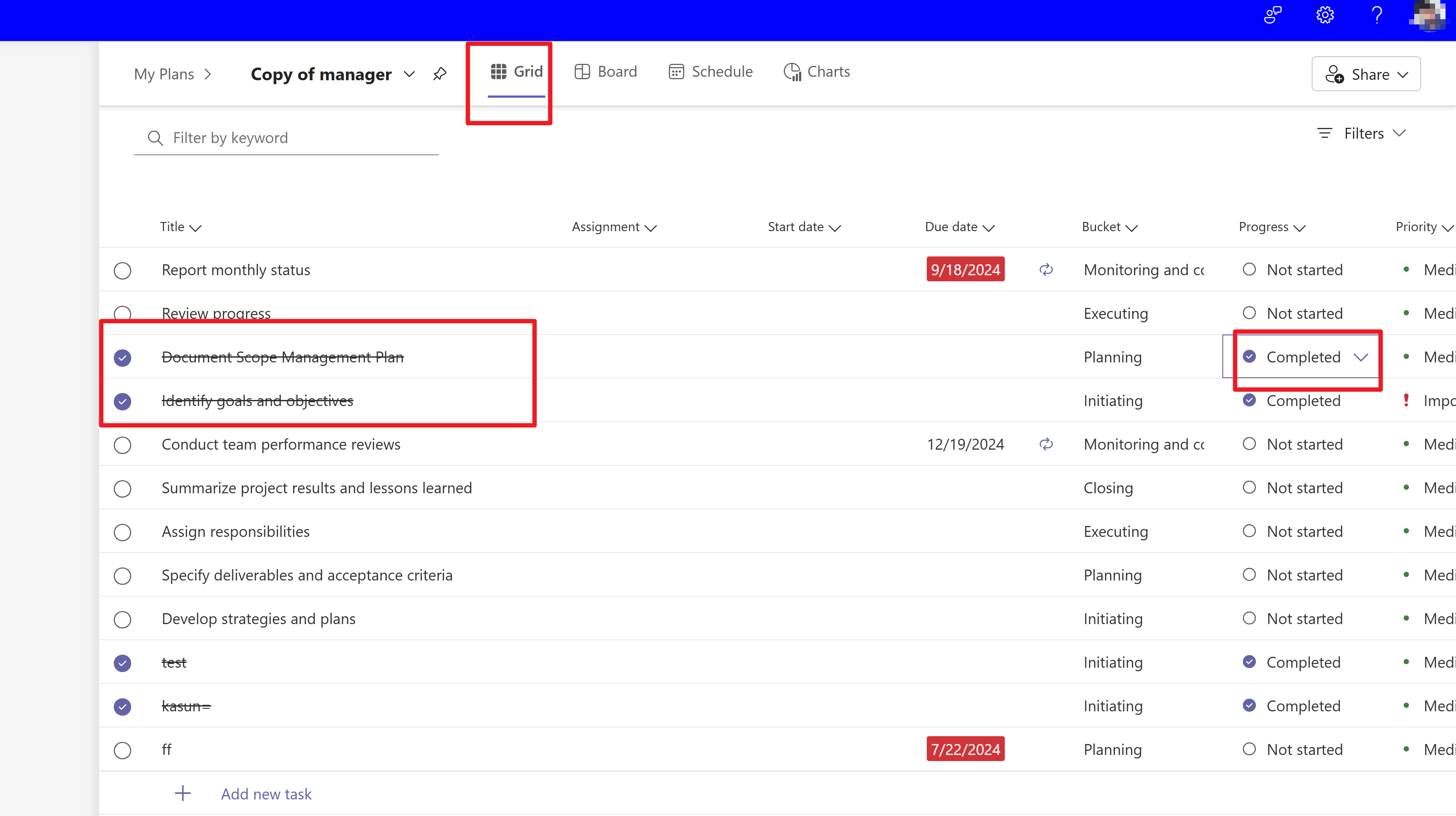
Task: Open the feedback people icon in header
Action: pos(1272,15)
